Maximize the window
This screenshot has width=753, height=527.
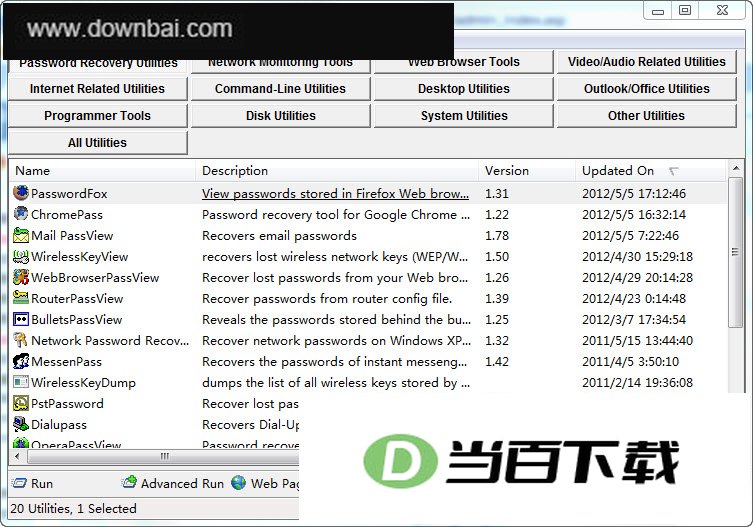coord(685,10)
